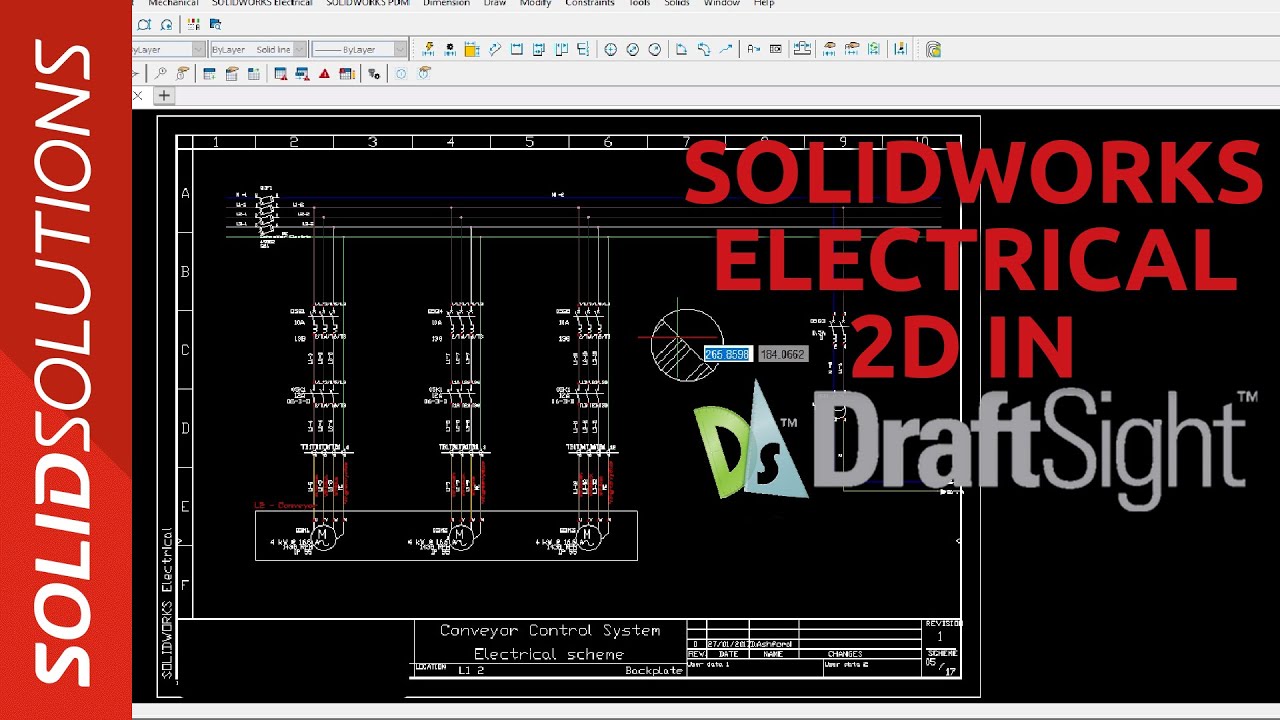Click the table-with-plus icon
The width and height of the screenshot is (1280, 720).
point(209,73)
